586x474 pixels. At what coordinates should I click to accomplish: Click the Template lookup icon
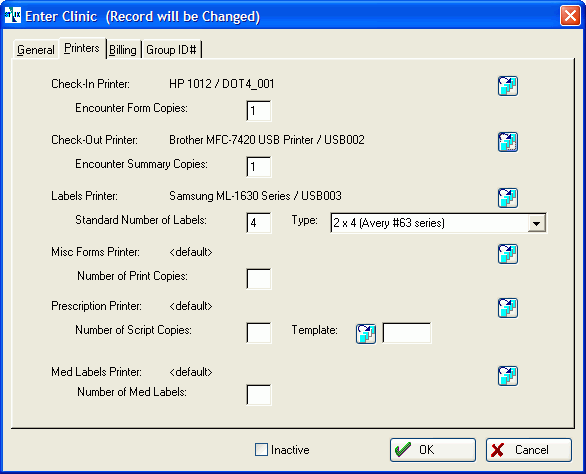[366, 334]
